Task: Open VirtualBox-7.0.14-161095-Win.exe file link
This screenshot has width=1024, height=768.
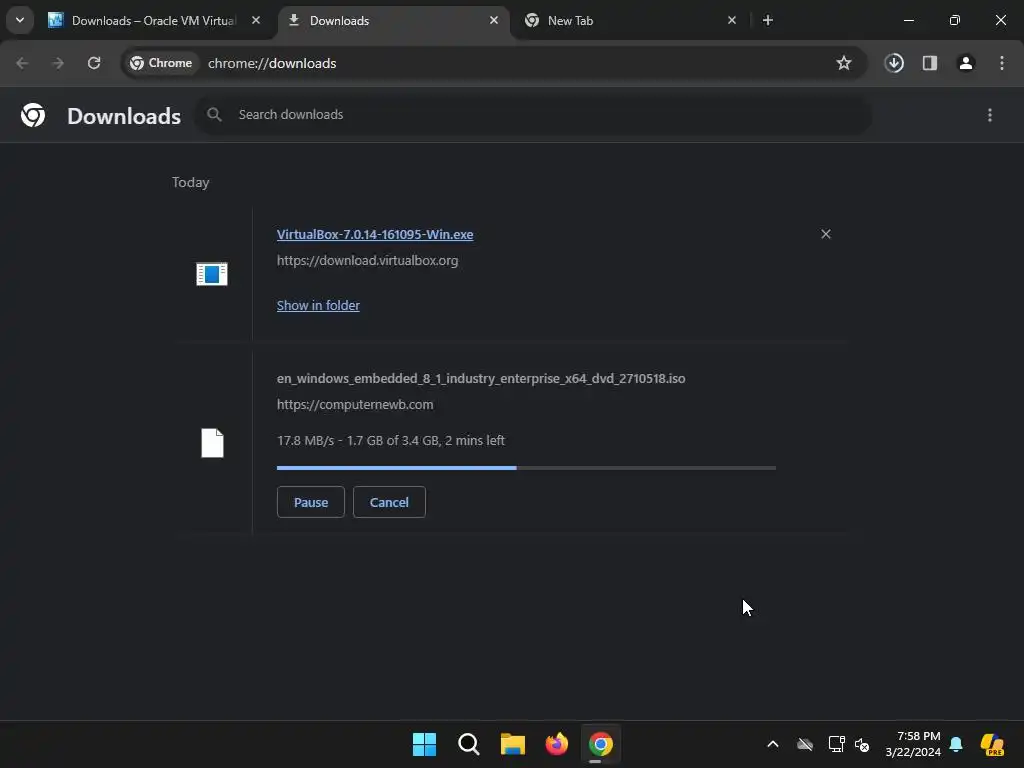Action: pyautogui.click(x=375, y=234)
